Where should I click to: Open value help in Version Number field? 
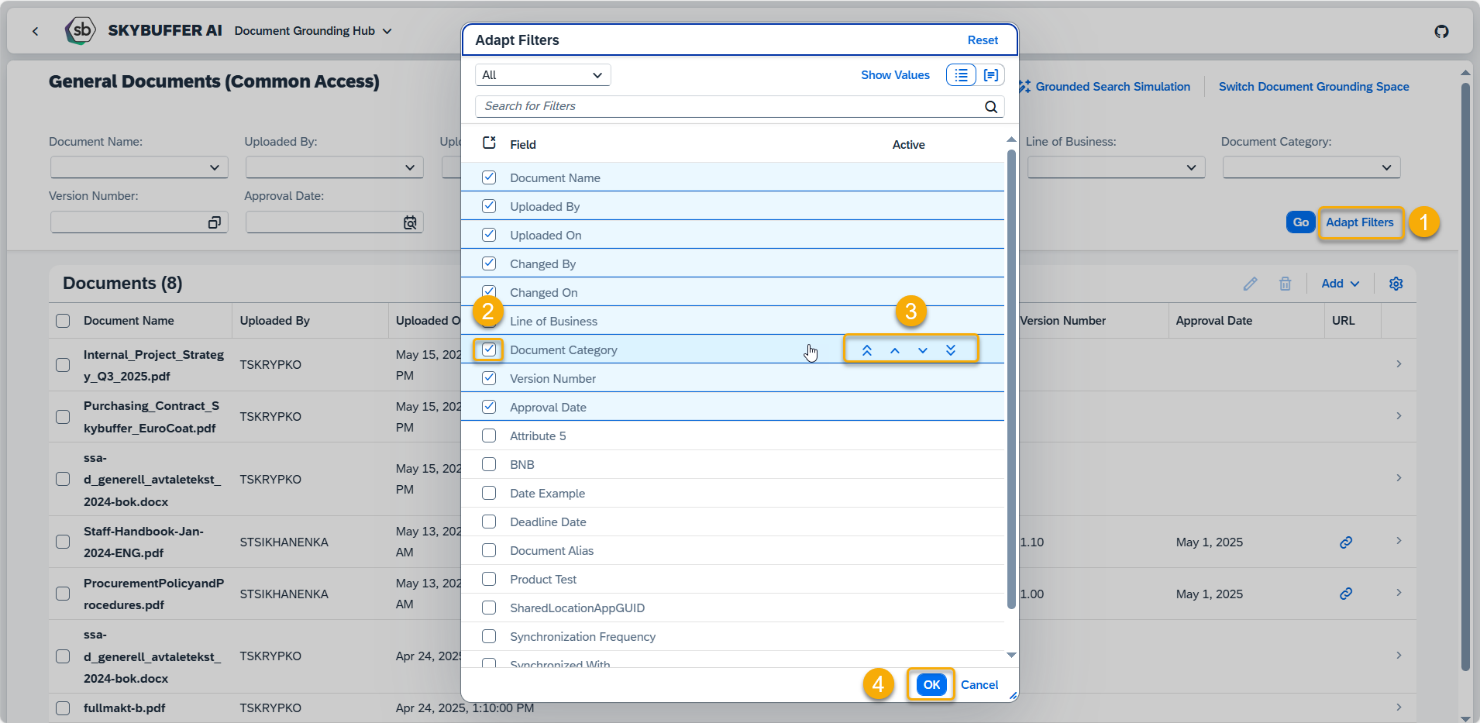click(x=214, y=223)
